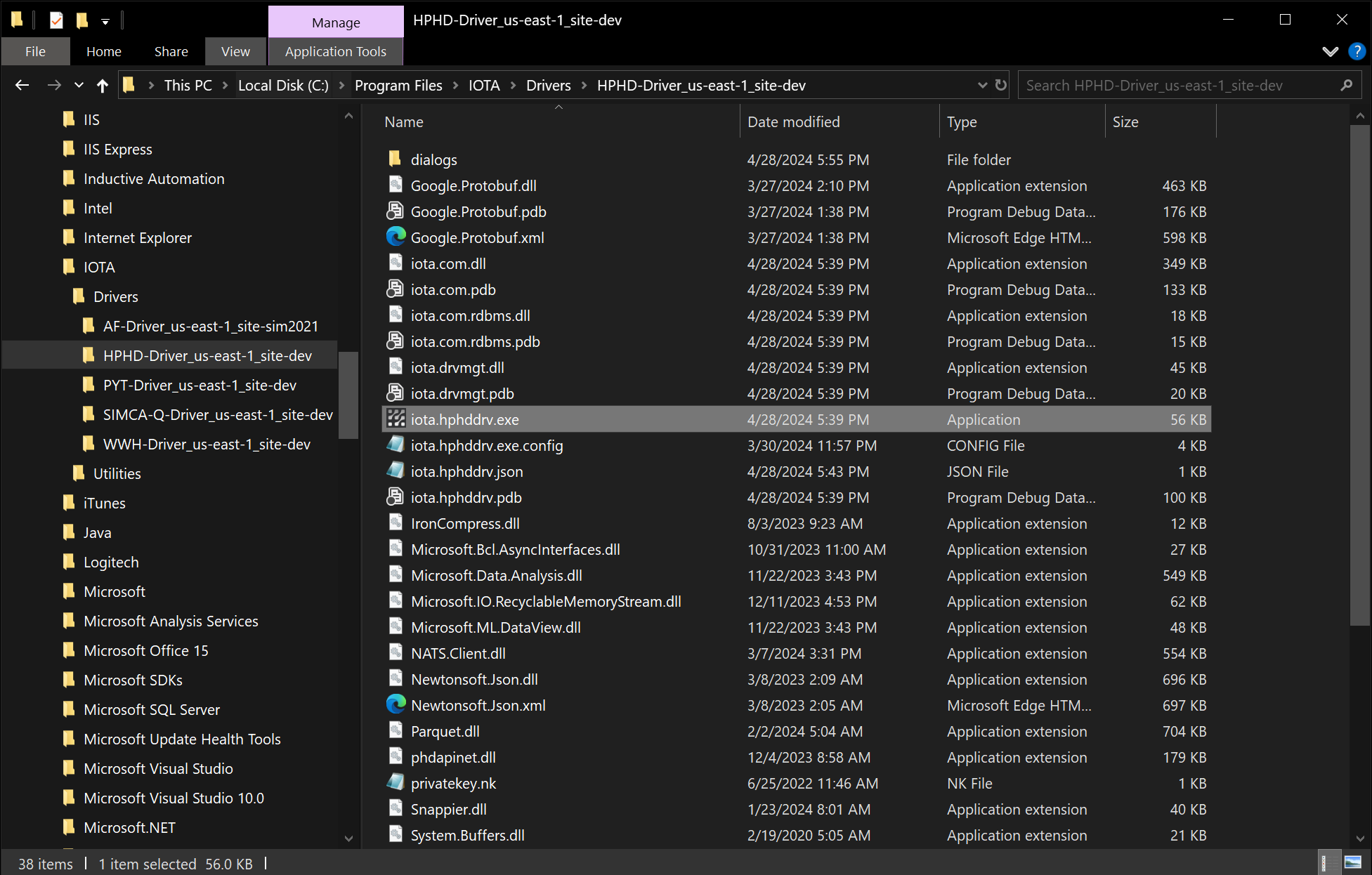This screenshot has height=875, width=1372.
Task: Select Parquet.dll file icon
Action: tap(396, 730)
